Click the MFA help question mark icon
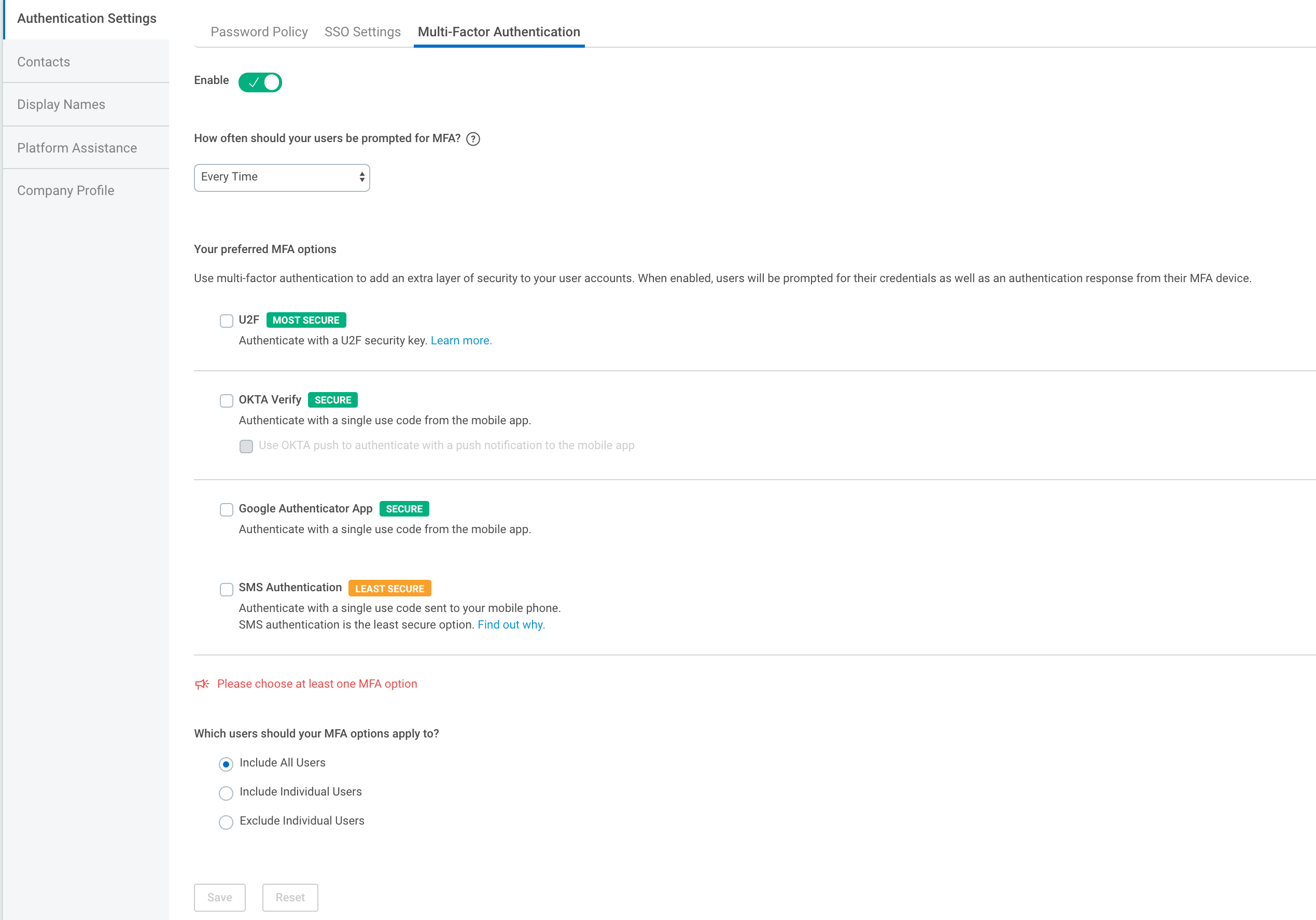This screenshot has height=920, width=1316. [x=474, y=138]
